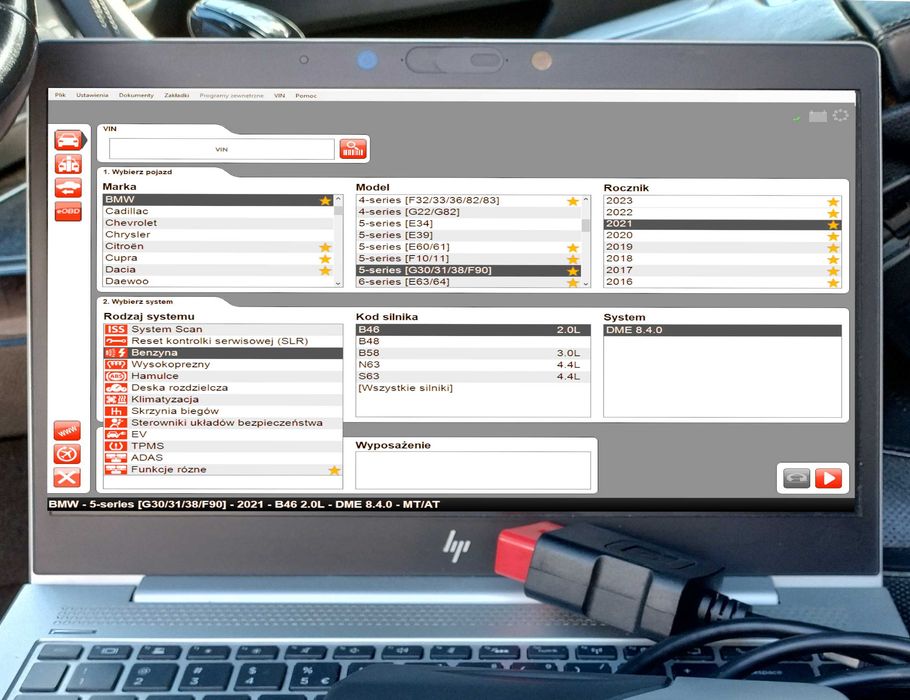Select 5-series [E39] model

(x=468, y=235)
